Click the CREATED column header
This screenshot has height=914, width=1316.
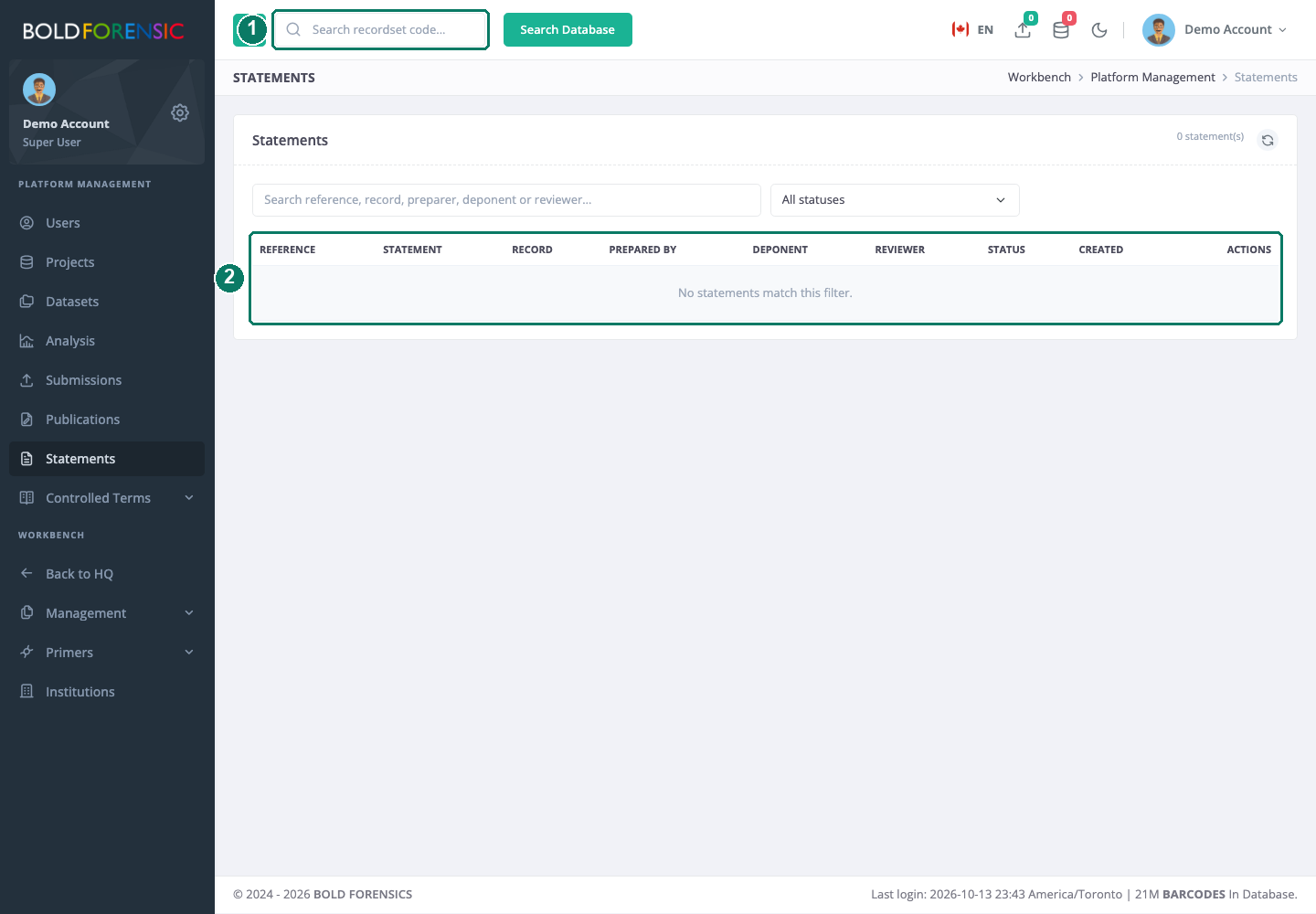(1100, 250)
